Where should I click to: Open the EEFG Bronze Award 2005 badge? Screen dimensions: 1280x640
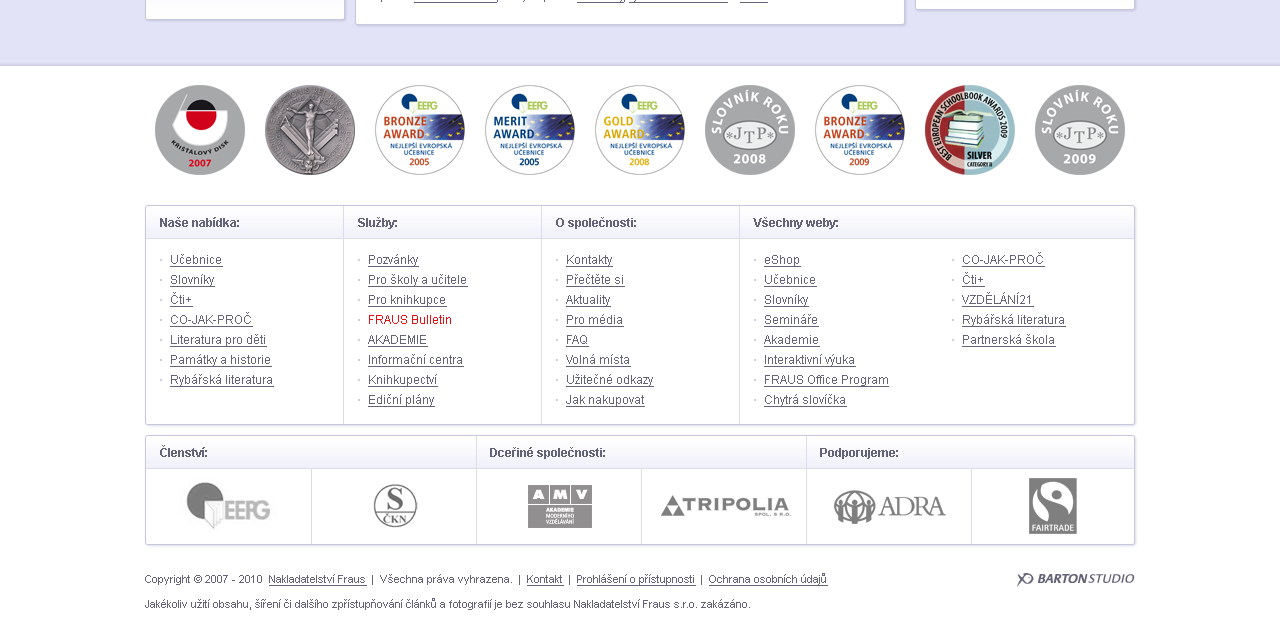click(x=420, y=130)
